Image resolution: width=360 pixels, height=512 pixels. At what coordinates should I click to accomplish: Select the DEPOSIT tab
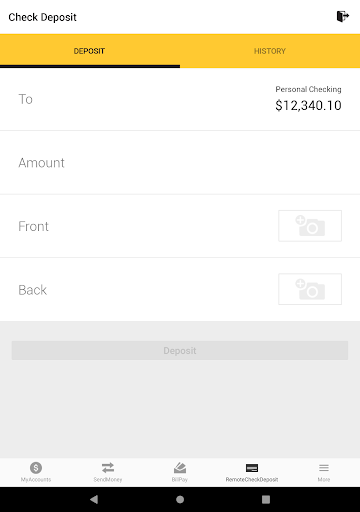tap(89, 51)
